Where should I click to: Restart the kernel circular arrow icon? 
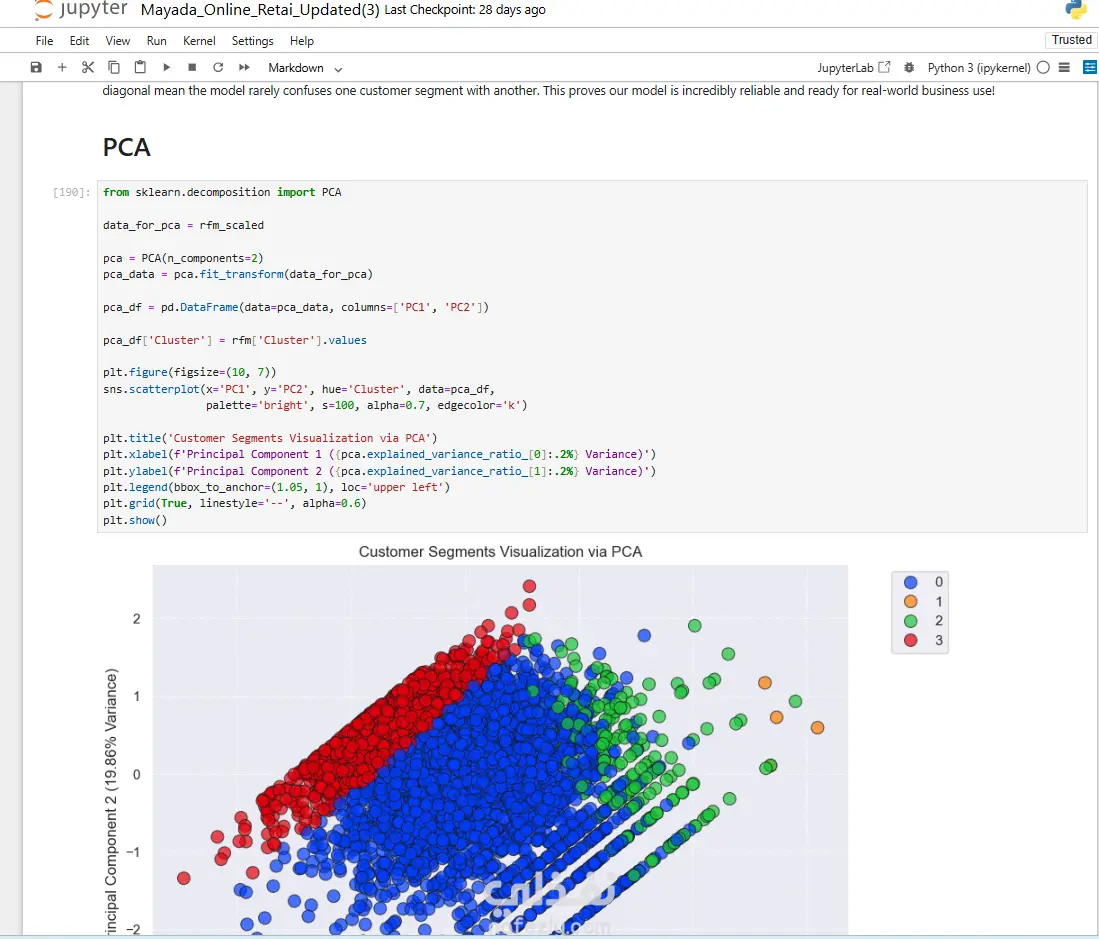point(218,67)
